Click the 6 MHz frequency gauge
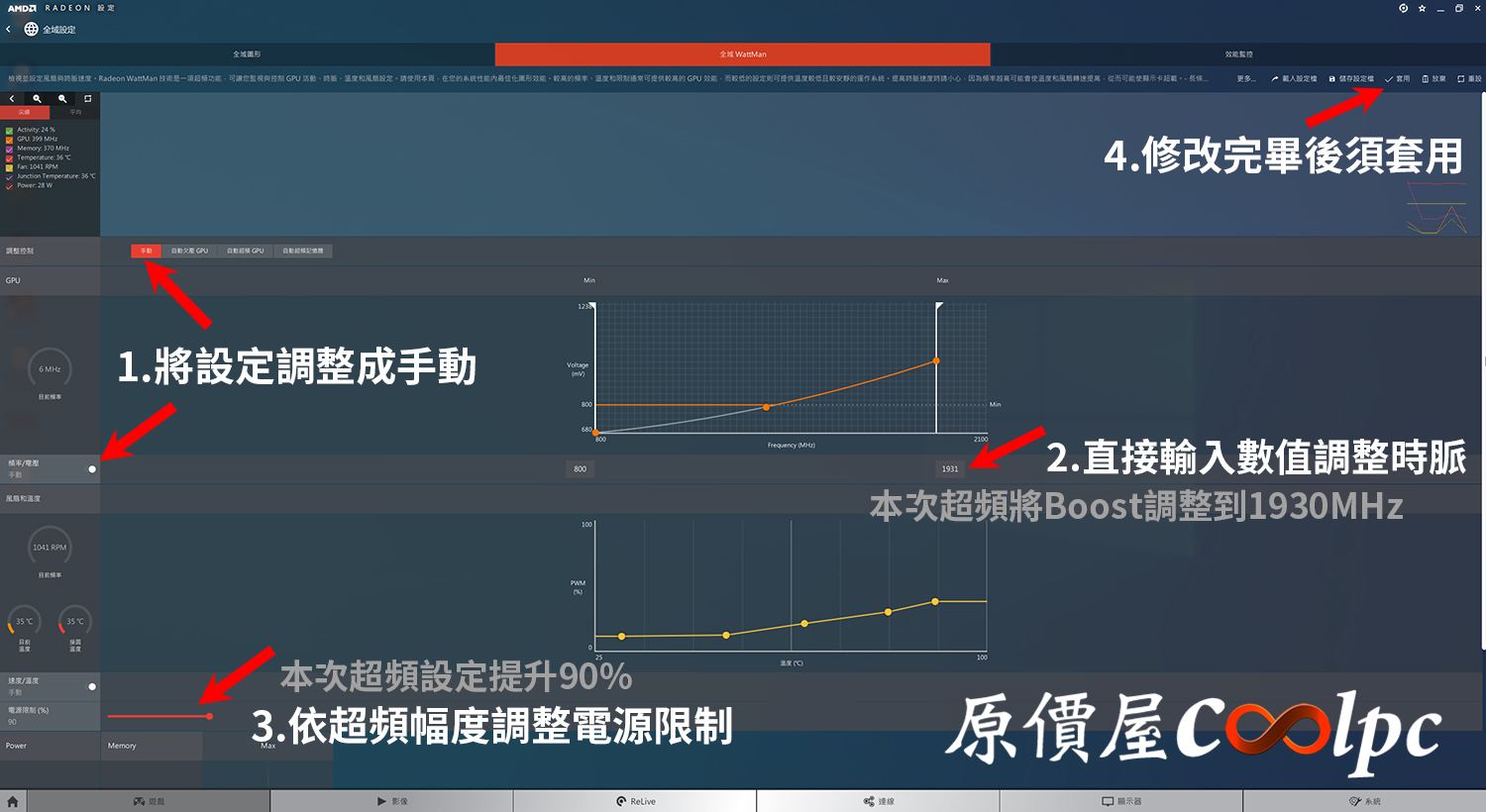The height and width of the screenshot is (812, 1486). [50, 369]
